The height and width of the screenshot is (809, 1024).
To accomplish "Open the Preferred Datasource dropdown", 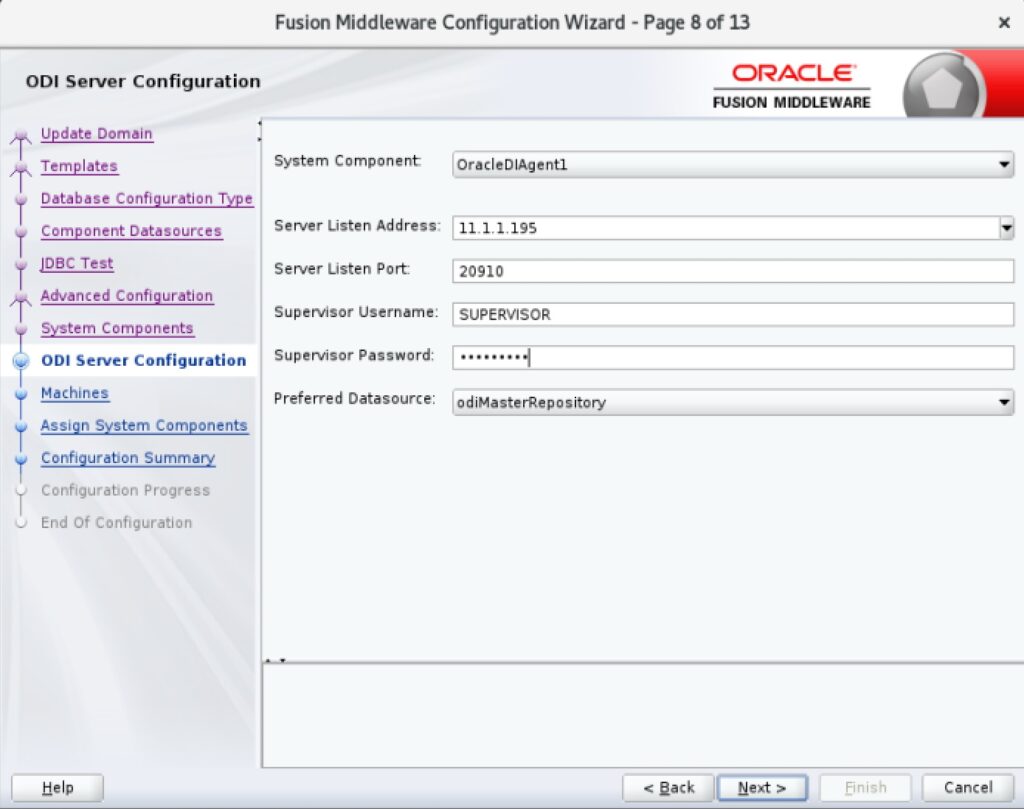I will (733, 402).
